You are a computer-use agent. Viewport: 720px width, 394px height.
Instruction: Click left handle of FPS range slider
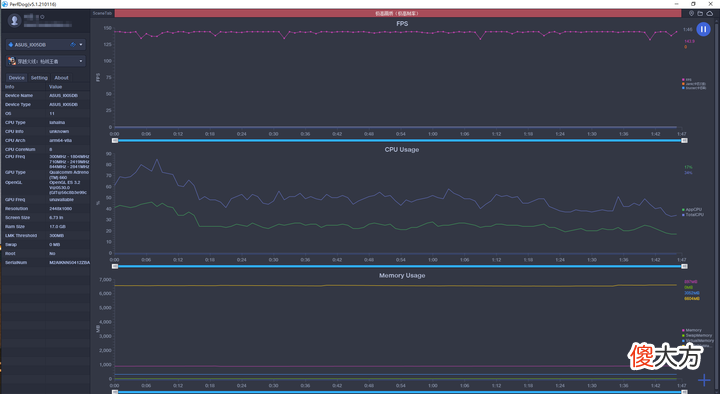pyautogui.click(x=115, y=141)
